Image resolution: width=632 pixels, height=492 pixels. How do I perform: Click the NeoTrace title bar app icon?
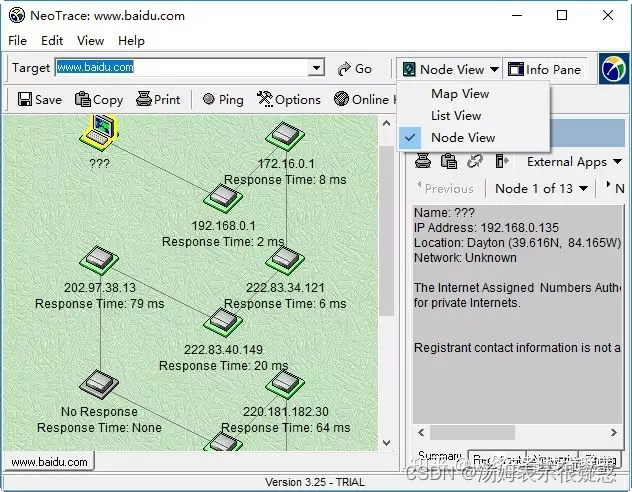[17, 16]
